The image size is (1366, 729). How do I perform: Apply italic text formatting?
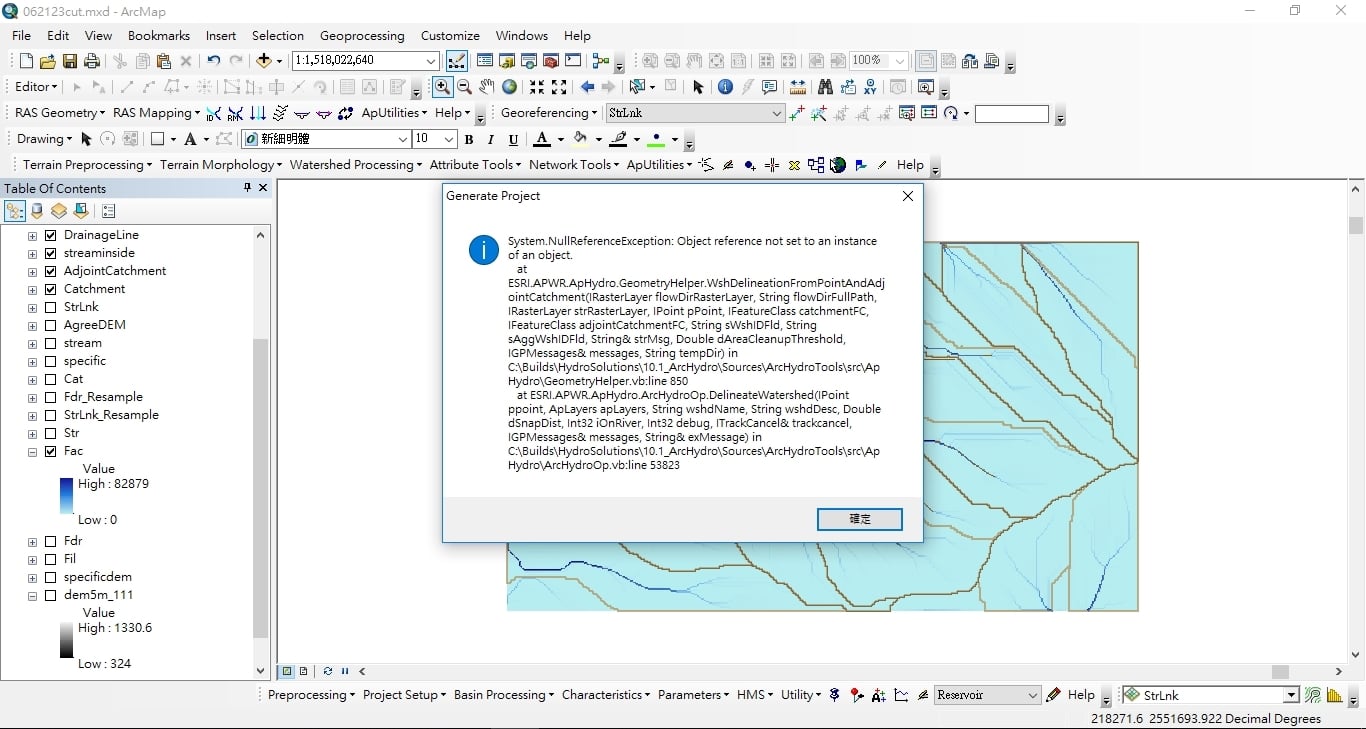pos(491,139)
